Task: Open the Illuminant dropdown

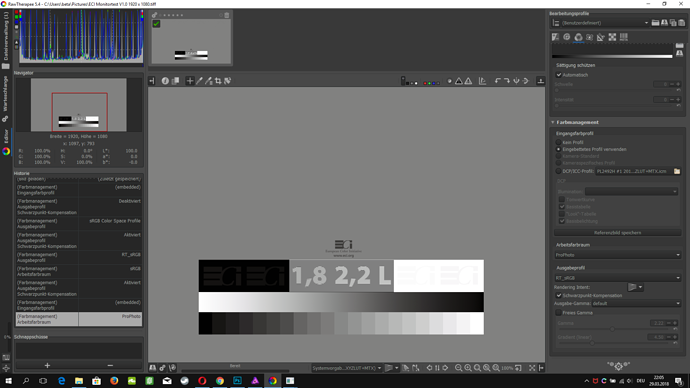Action: pos(631,192)
